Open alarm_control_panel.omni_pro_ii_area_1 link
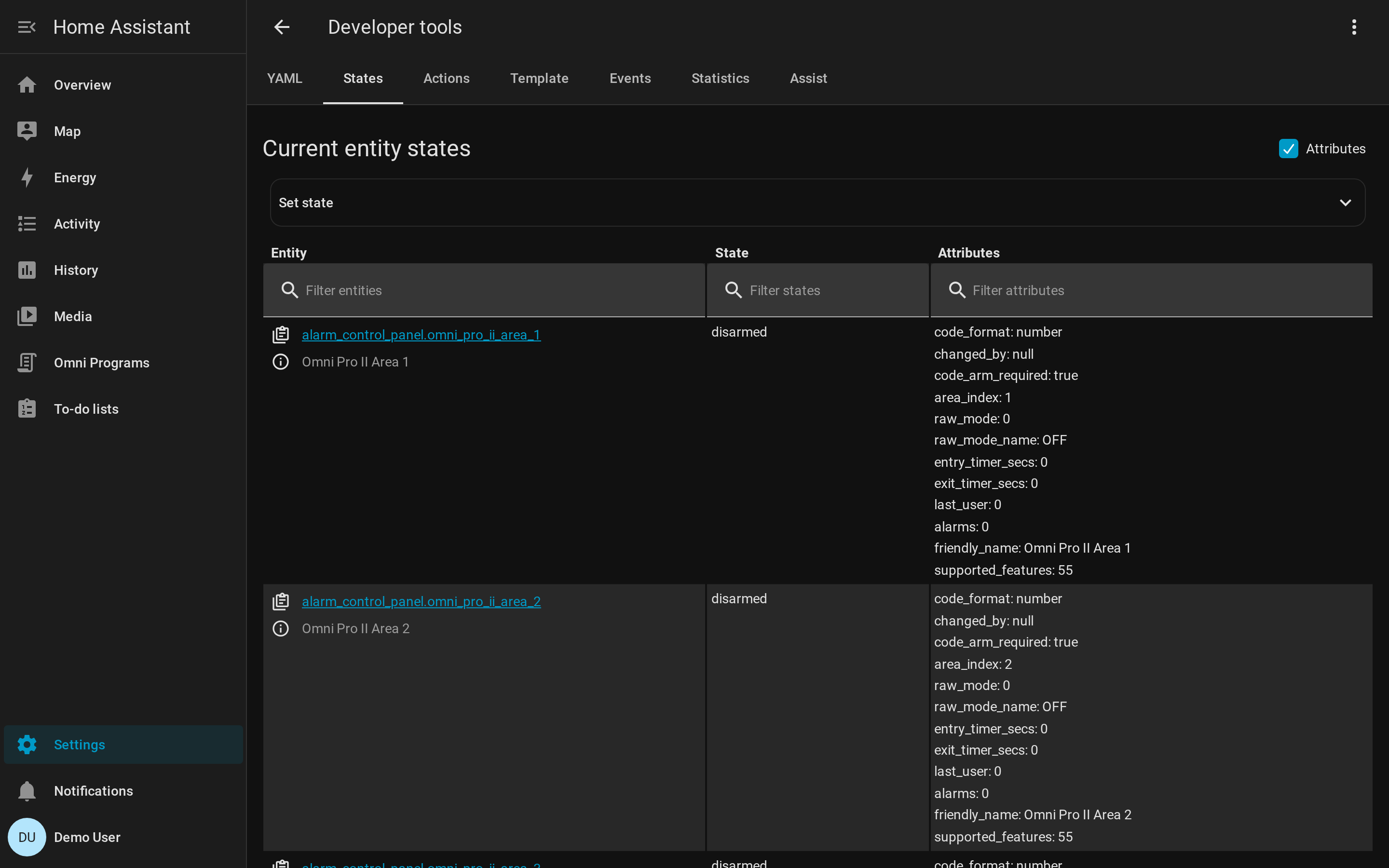Image resolution: width=1389 pixels, height=868 pixels. click(x=422, y=335)
